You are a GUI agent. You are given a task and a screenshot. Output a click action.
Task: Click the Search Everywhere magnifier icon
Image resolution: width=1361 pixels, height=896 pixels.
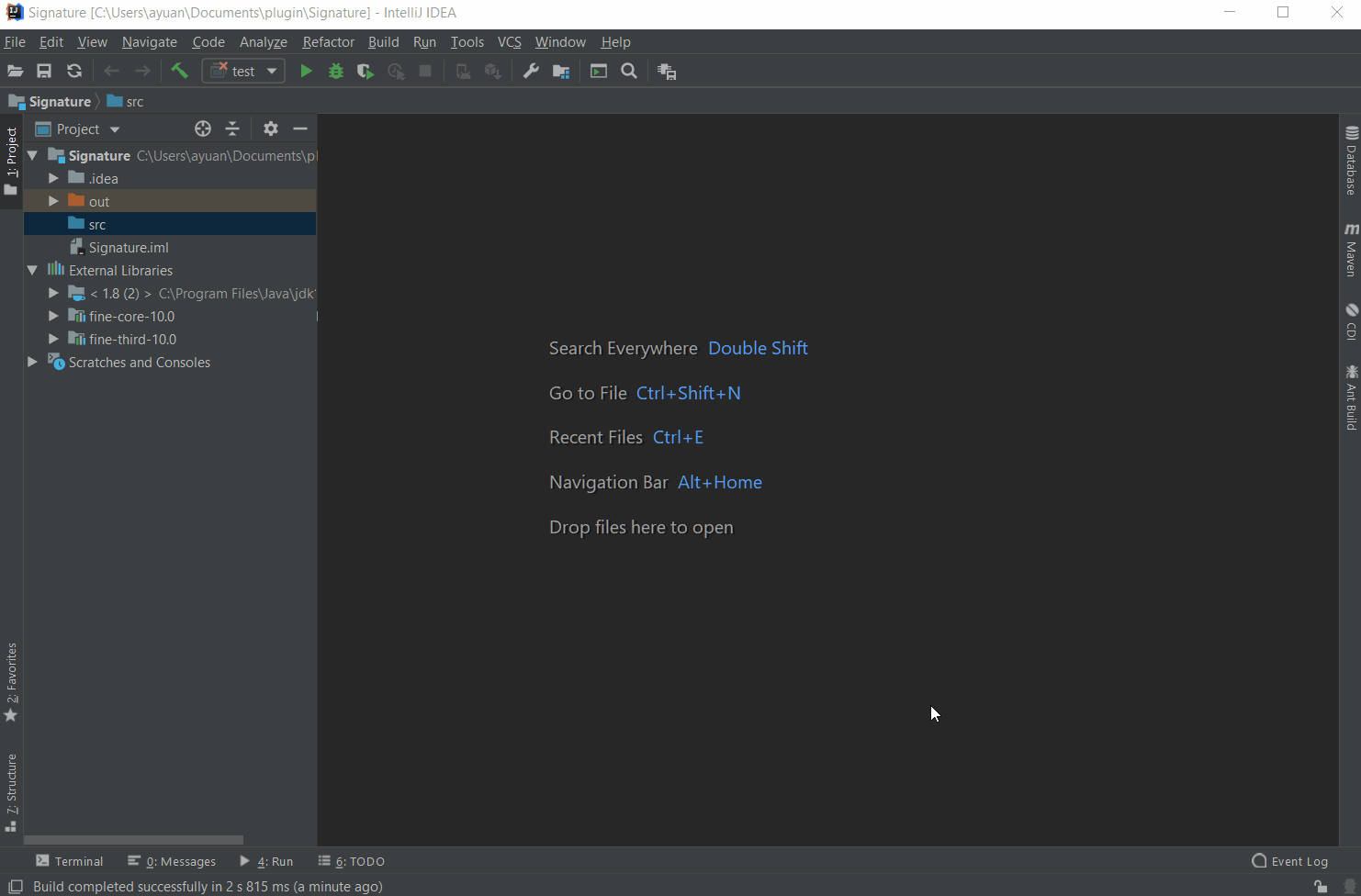[x=629, y=72]
